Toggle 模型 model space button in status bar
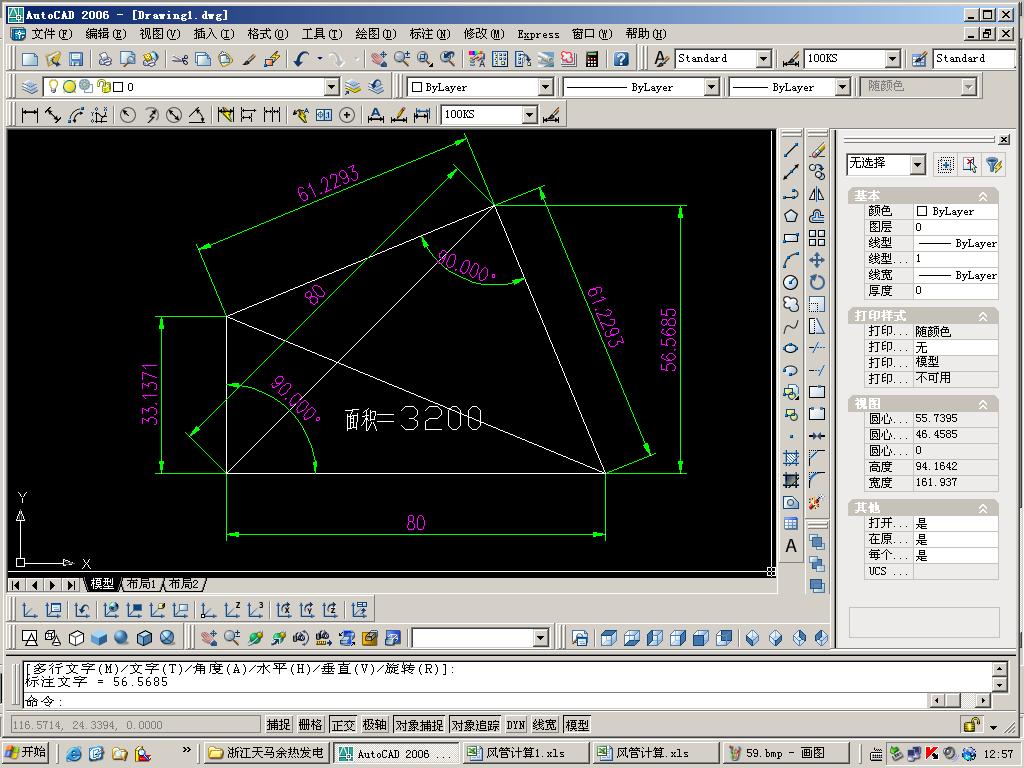The width and height of the screenshot is (1024, 768). 577,725
